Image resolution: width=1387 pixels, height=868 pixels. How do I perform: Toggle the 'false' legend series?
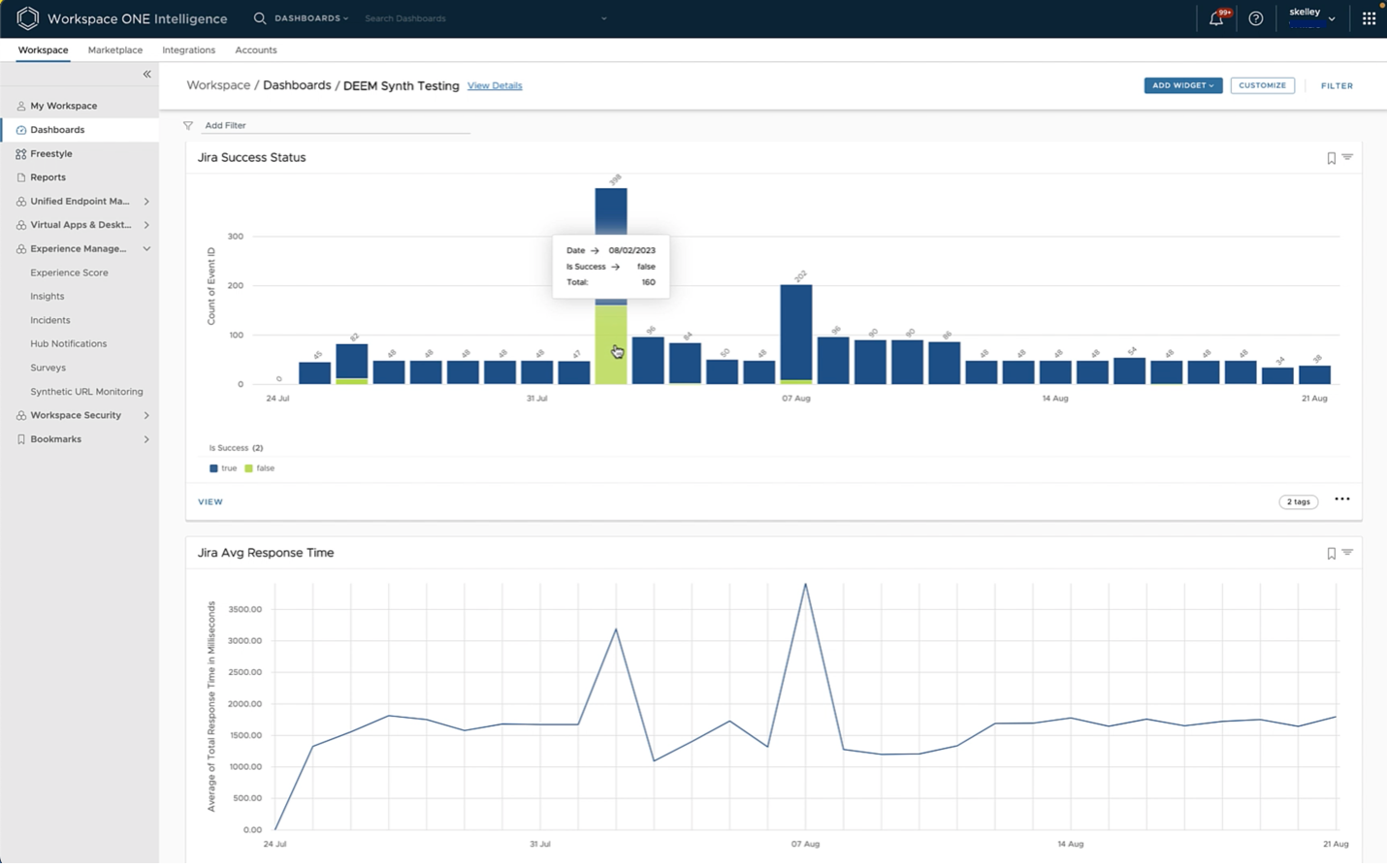[260, 468]
